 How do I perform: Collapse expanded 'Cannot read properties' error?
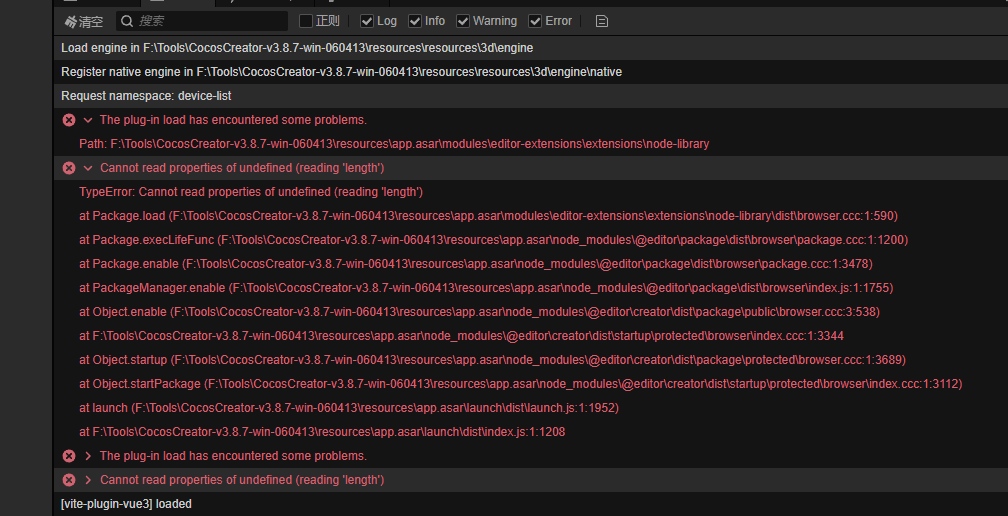click(88, 168)
